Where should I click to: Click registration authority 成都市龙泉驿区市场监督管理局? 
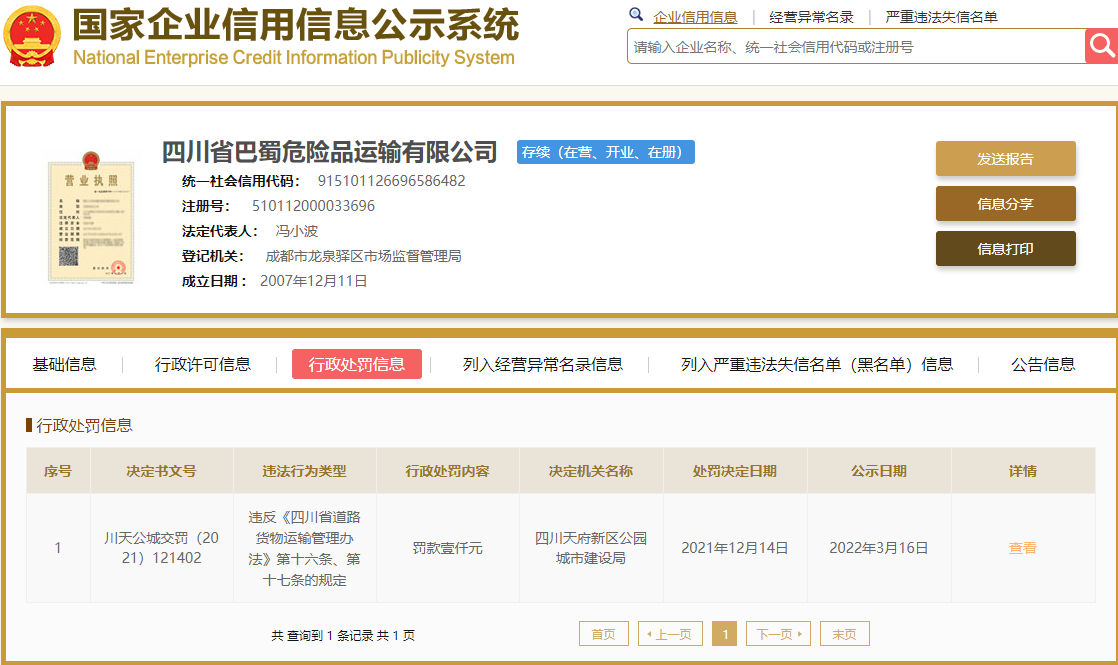pos(363,256)
